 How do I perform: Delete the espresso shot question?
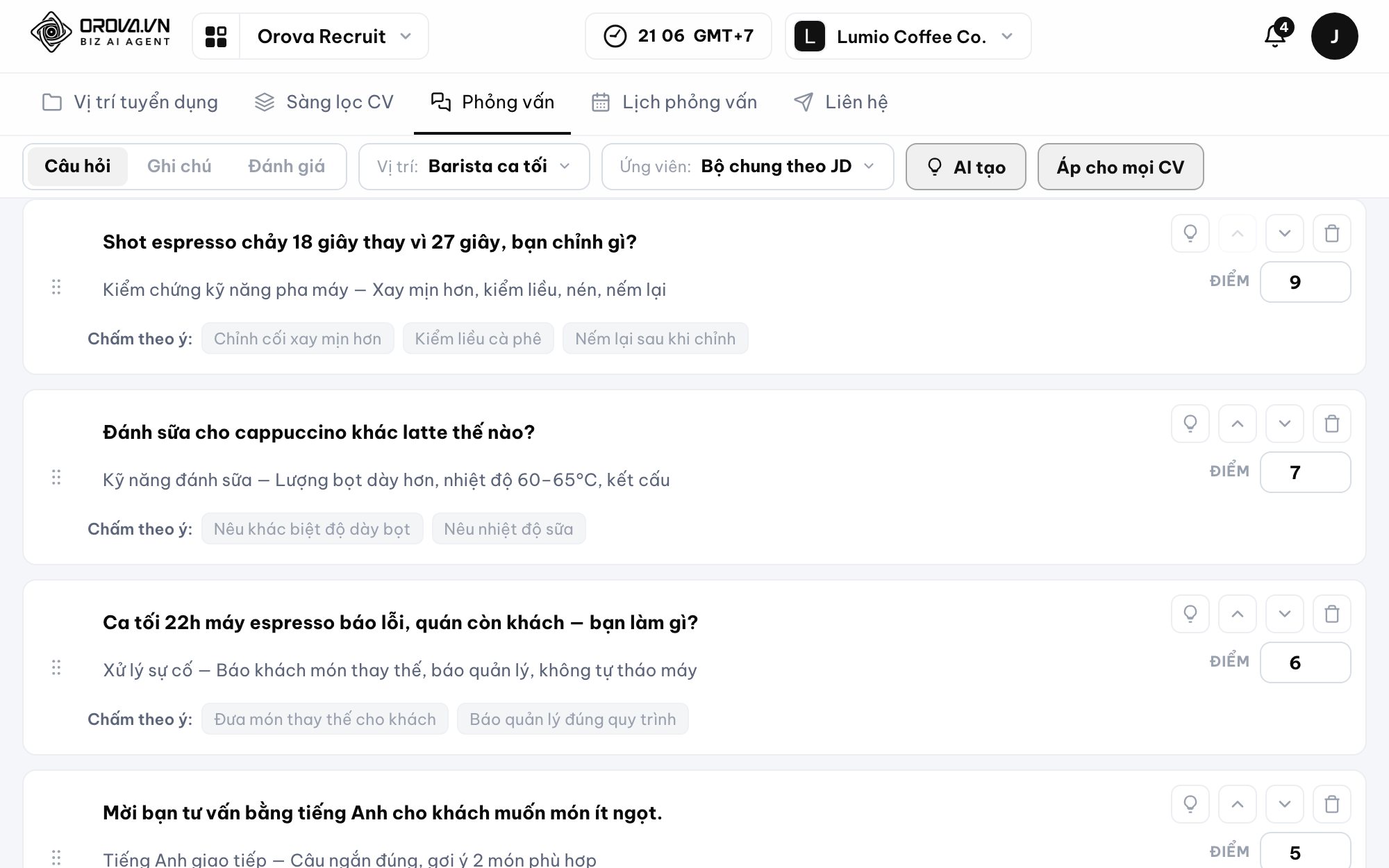pos(1332,233)
